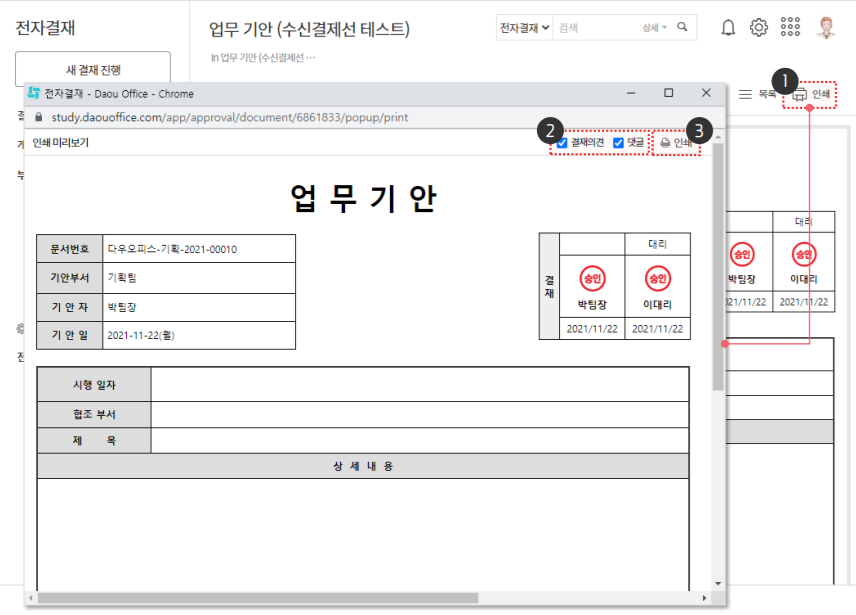
Task: Uncheck the 댓글 checkbox
Action: pos(619,143)
